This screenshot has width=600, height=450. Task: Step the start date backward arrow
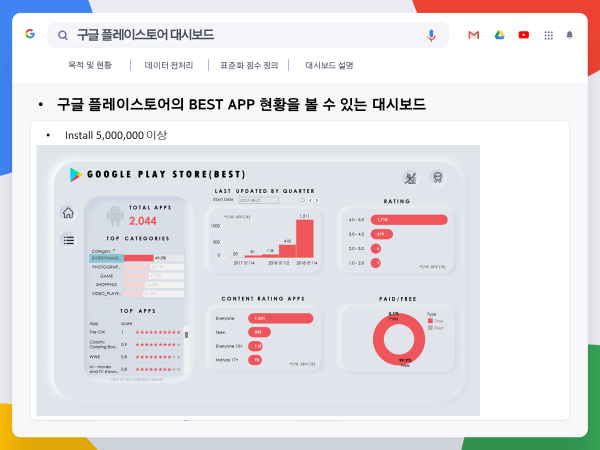pos(310,200)
